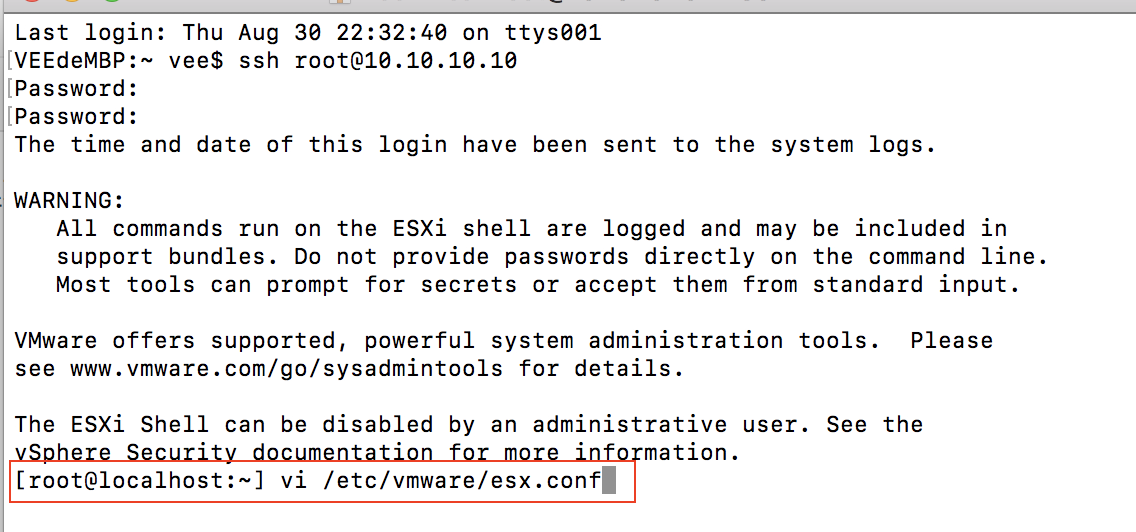Click the line starting with Most tools can prompt
The image size is (1136, 532).
point(538,285)
